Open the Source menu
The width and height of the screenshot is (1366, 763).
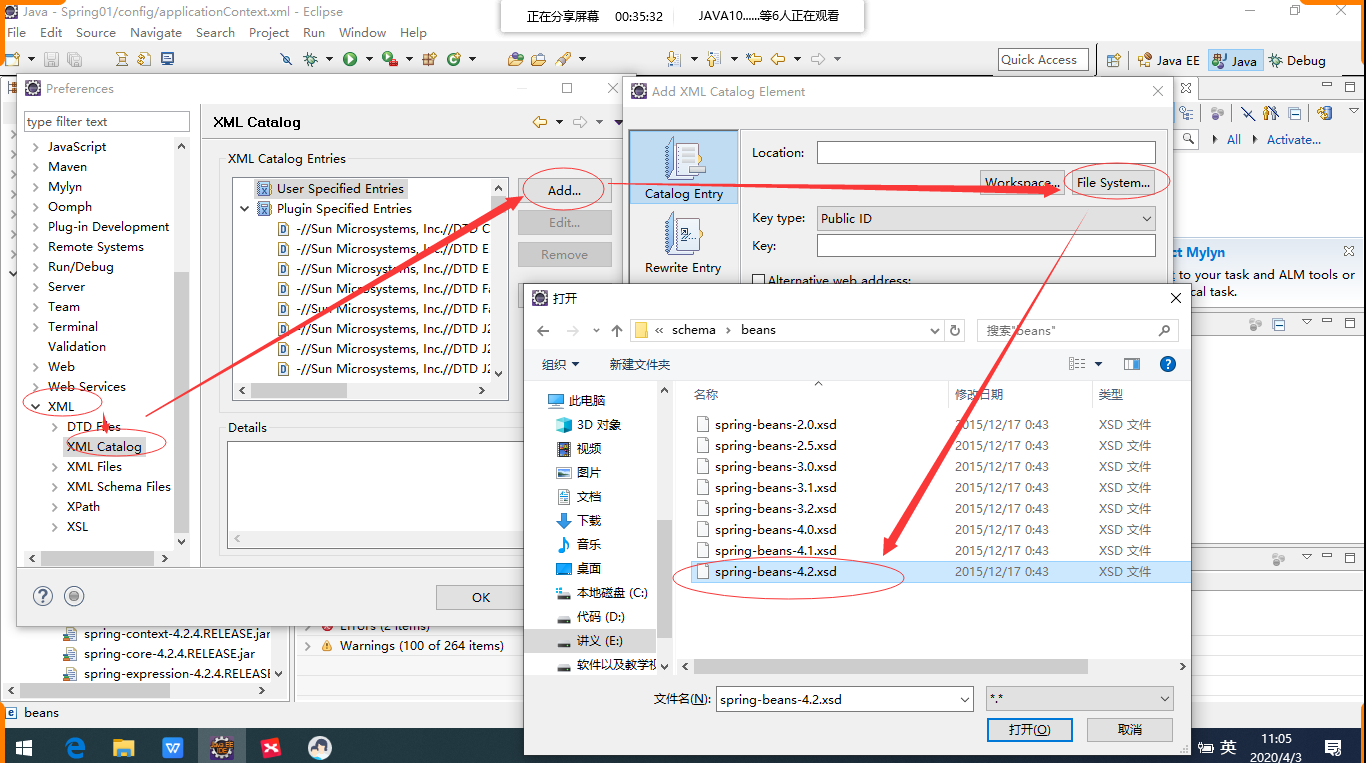pyautogui.click(x=96, y=32)
